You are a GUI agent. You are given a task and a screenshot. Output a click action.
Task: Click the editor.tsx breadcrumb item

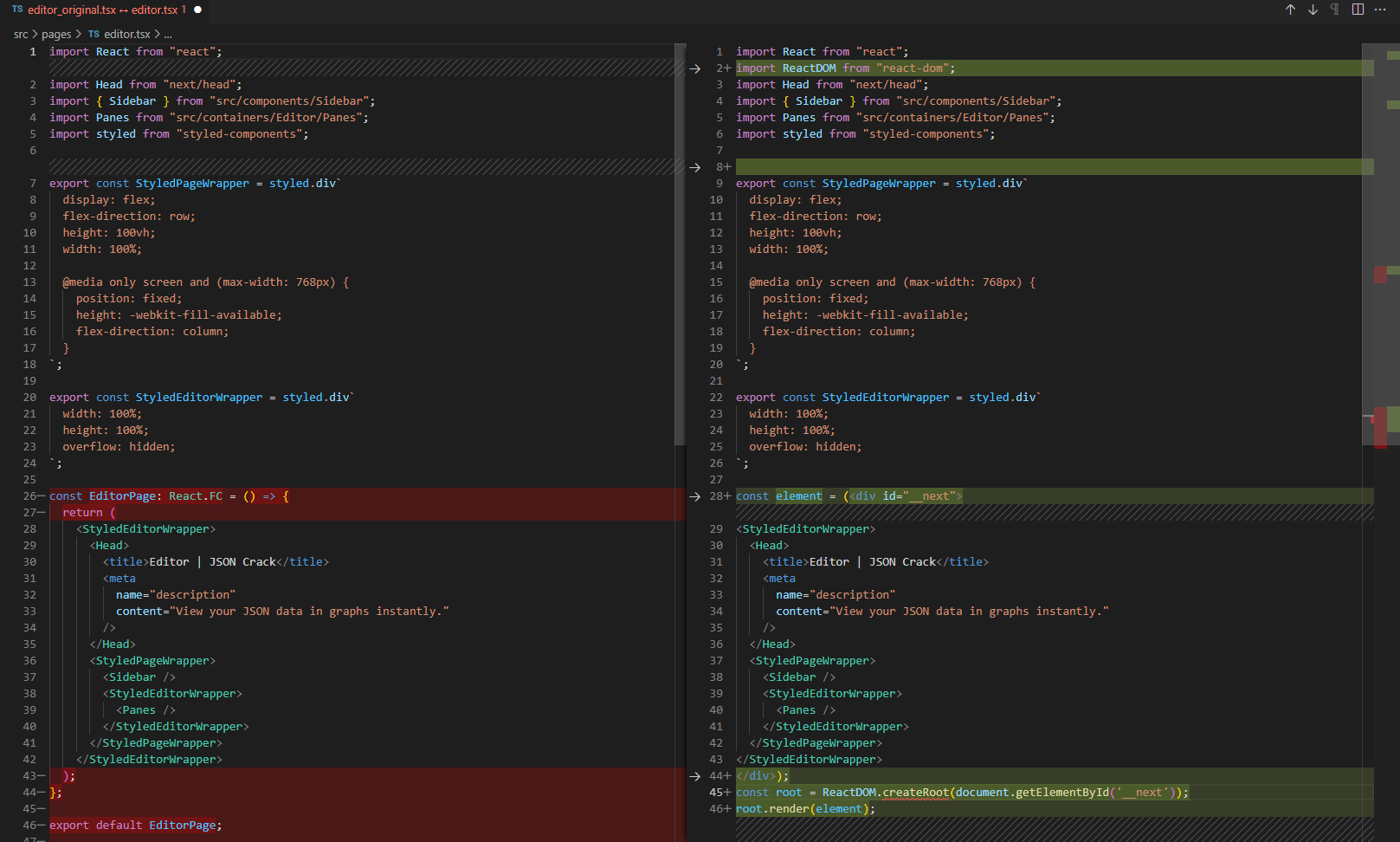(128, 34)
